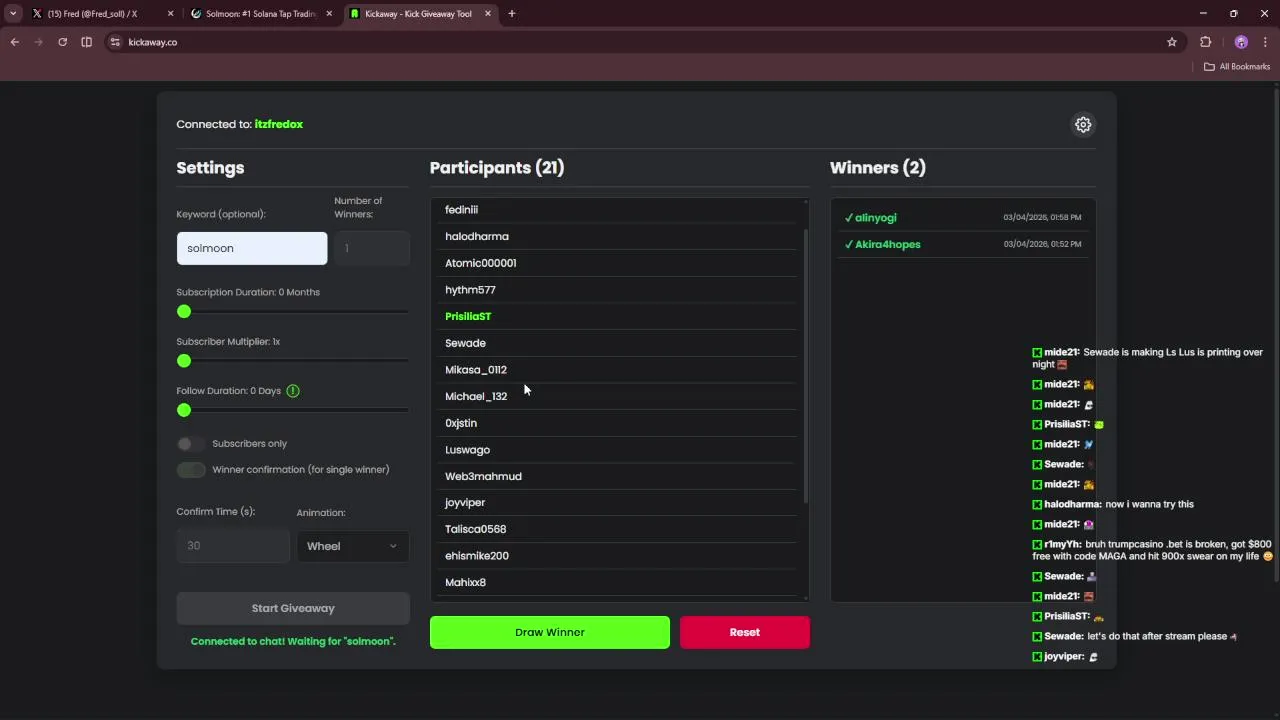Image resolution: width=1280 pixels, height=720 pixels.
Task: View site information icon in address bar
Action: click(115, 42)
